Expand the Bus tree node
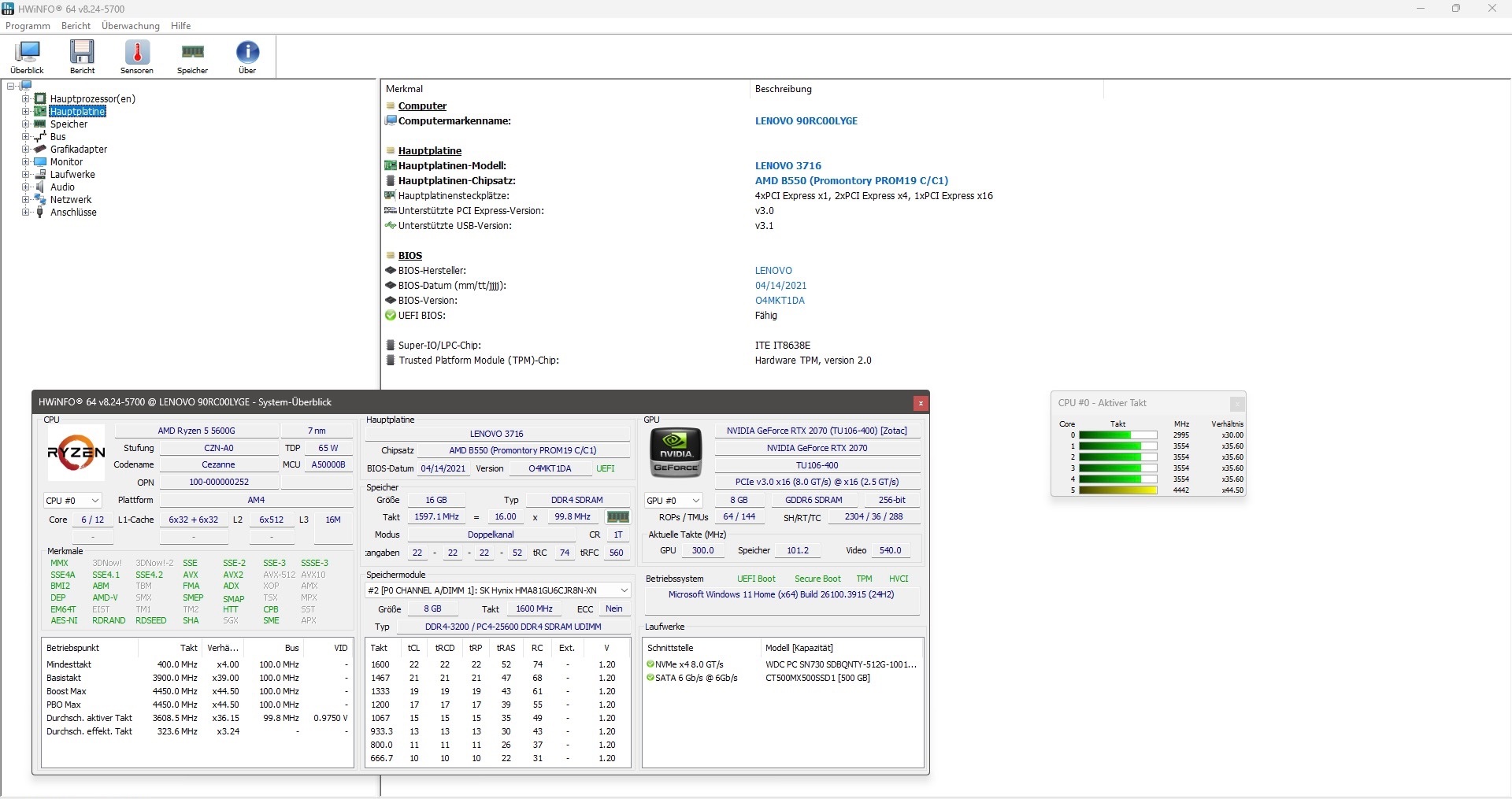 tap(25, 136)
